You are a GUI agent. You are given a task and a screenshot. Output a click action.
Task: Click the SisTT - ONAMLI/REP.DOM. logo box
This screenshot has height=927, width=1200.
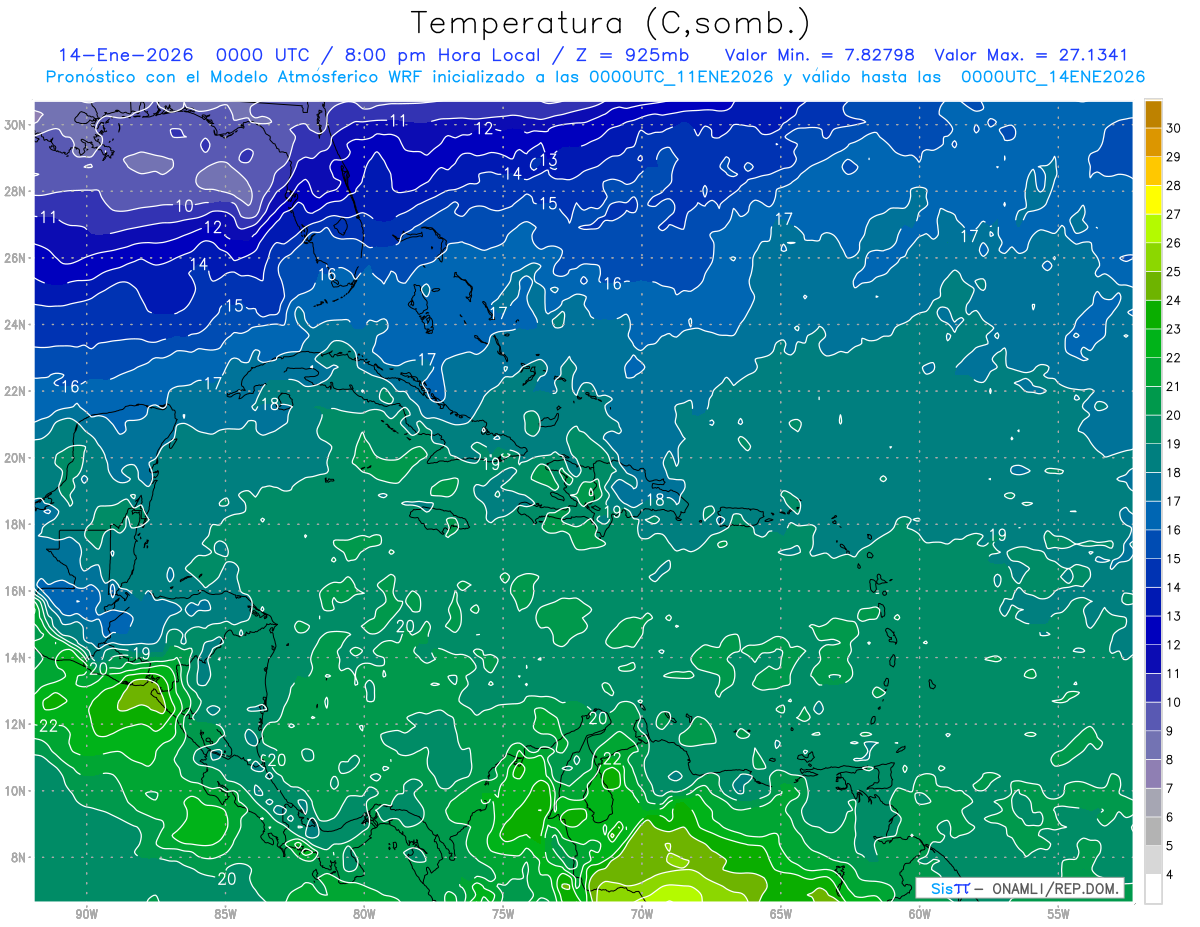1020,888
